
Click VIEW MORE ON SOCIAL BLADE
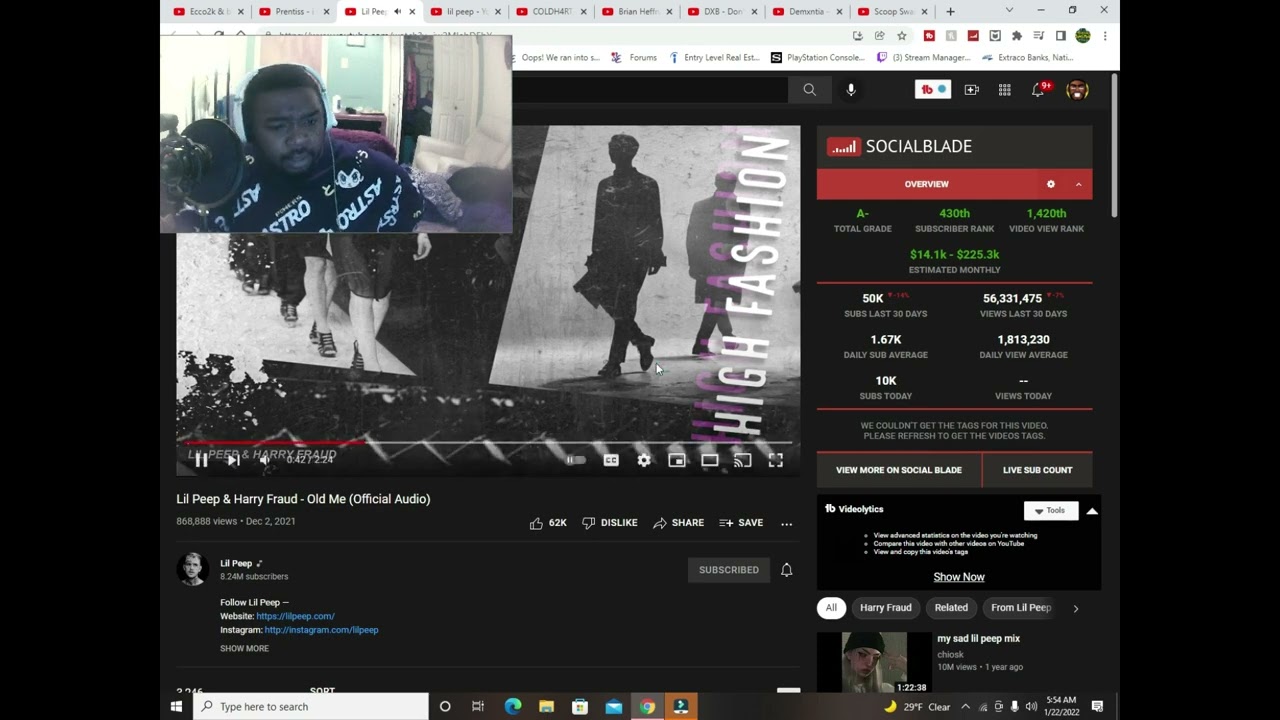[899, 470]
